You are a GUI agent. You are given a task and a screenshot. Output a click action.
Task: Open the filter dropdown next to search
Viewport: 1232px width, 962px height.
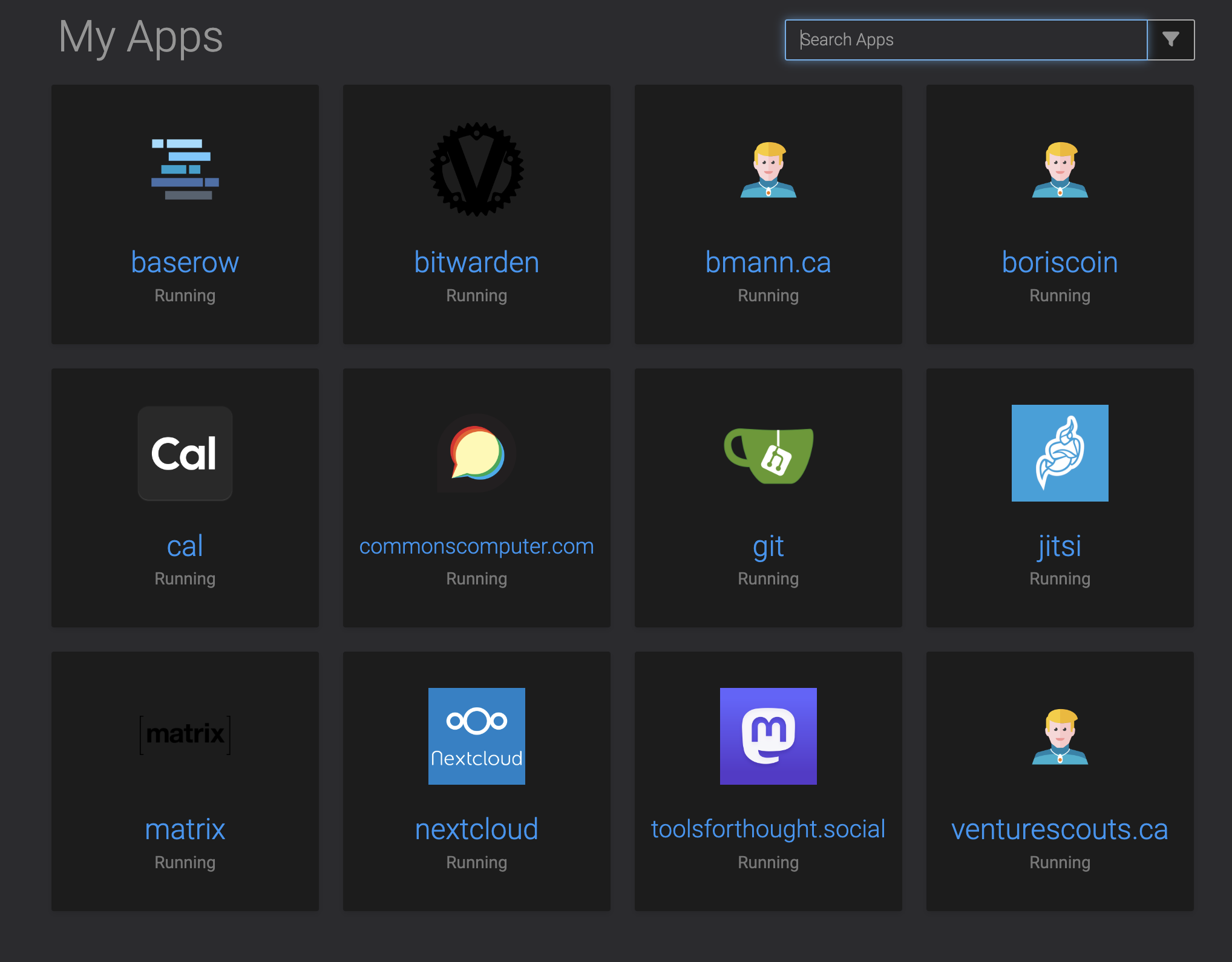pos(1171,40)
